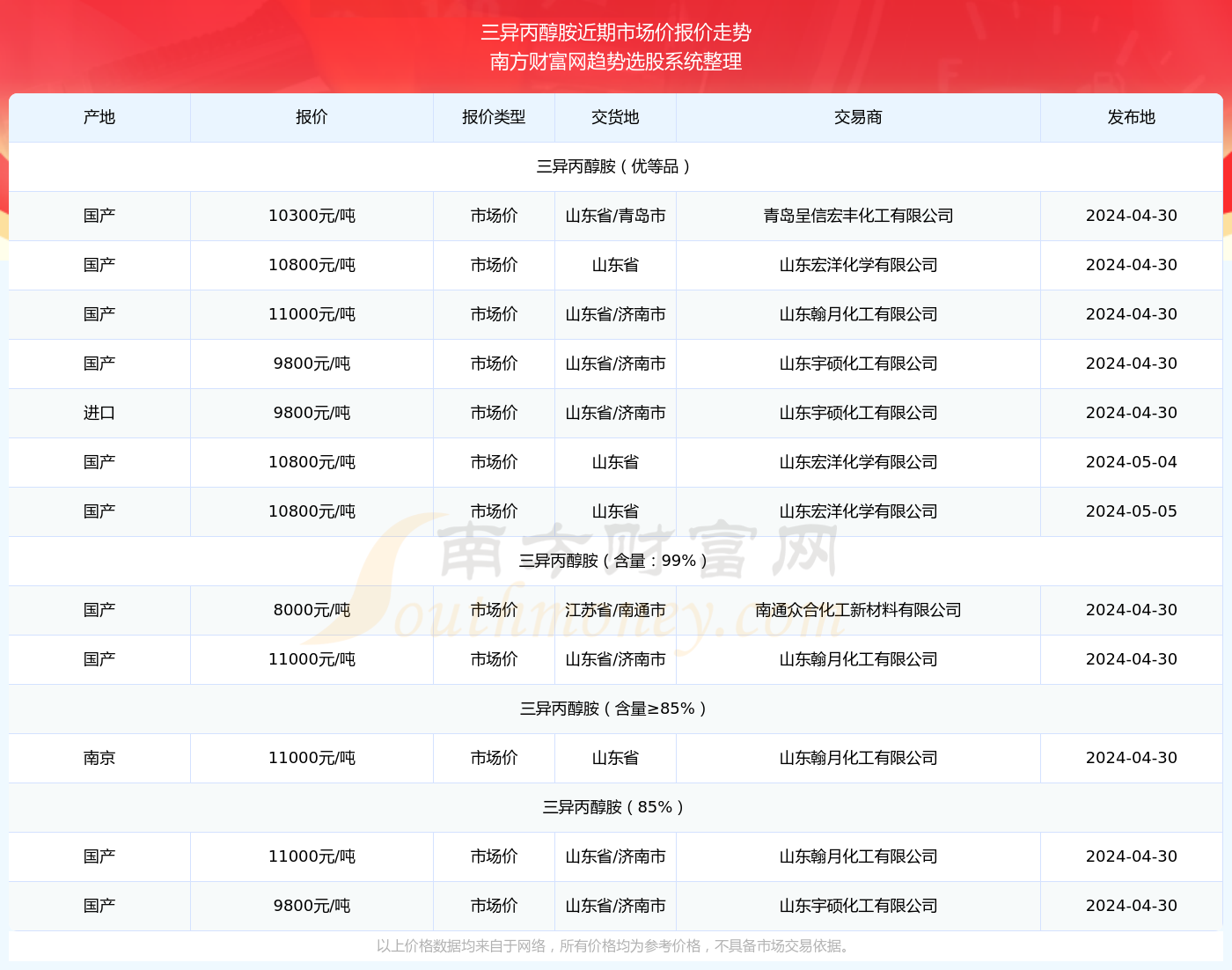Select the 三异丙醇胺（优等品）section heading
1232x970 pixels.
click(x=615, y=166)
